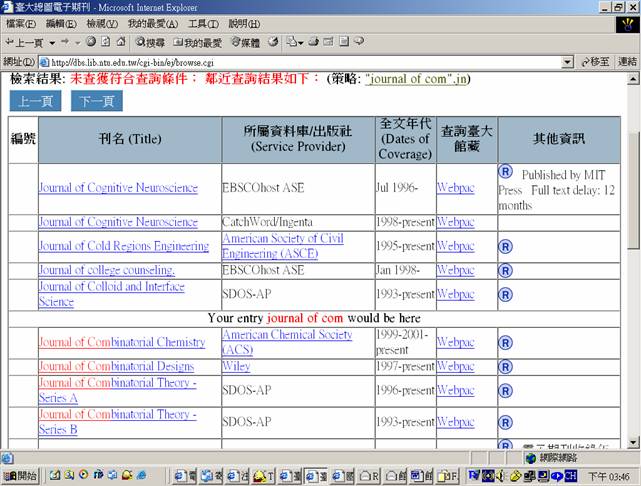
Task: Click Webpac for the Combinatorial Designs row
Action: [455, 366]
